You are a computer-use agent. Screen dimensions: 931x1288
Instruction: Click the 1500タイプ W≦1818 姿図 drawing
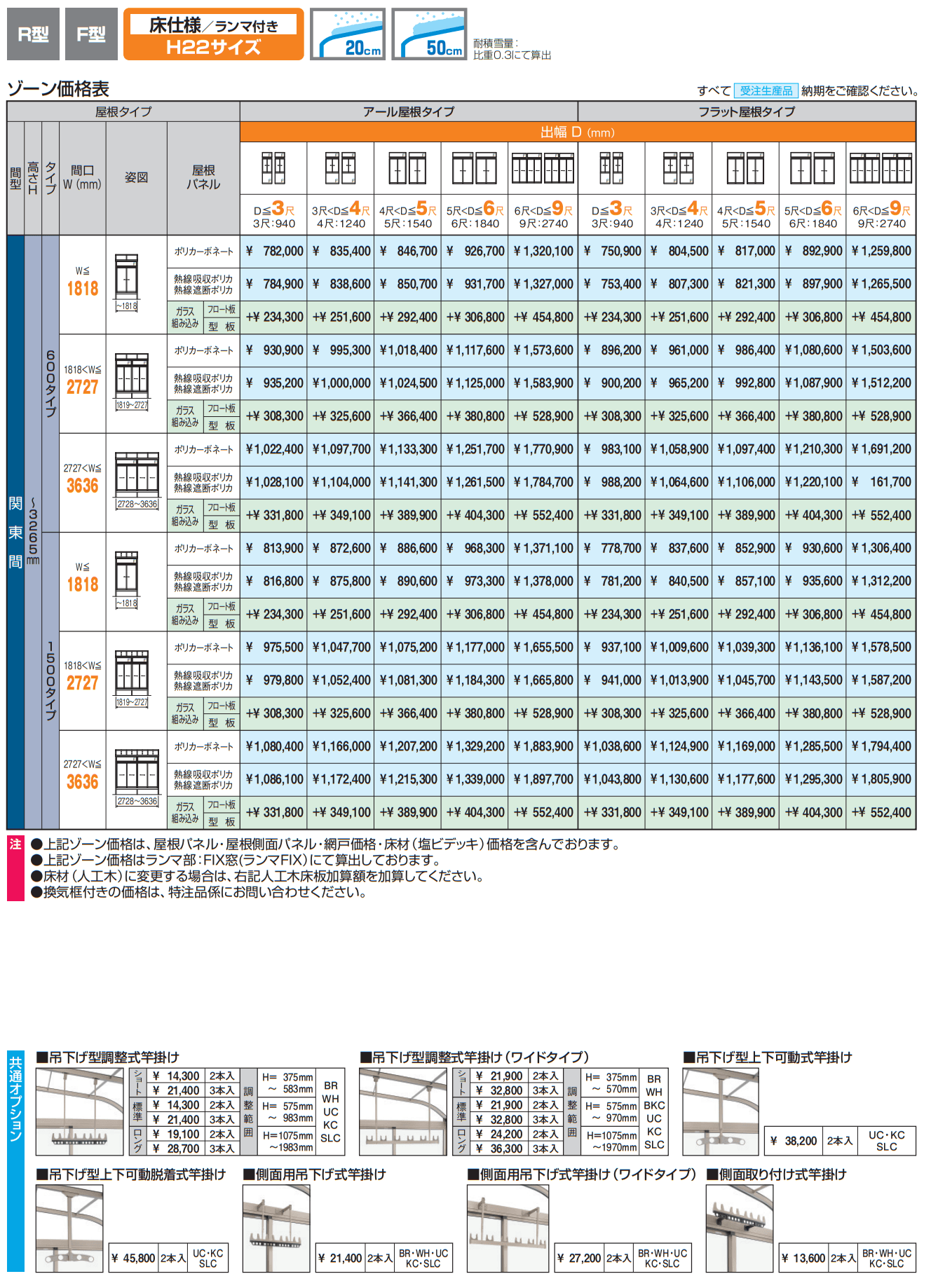[127, 580]
